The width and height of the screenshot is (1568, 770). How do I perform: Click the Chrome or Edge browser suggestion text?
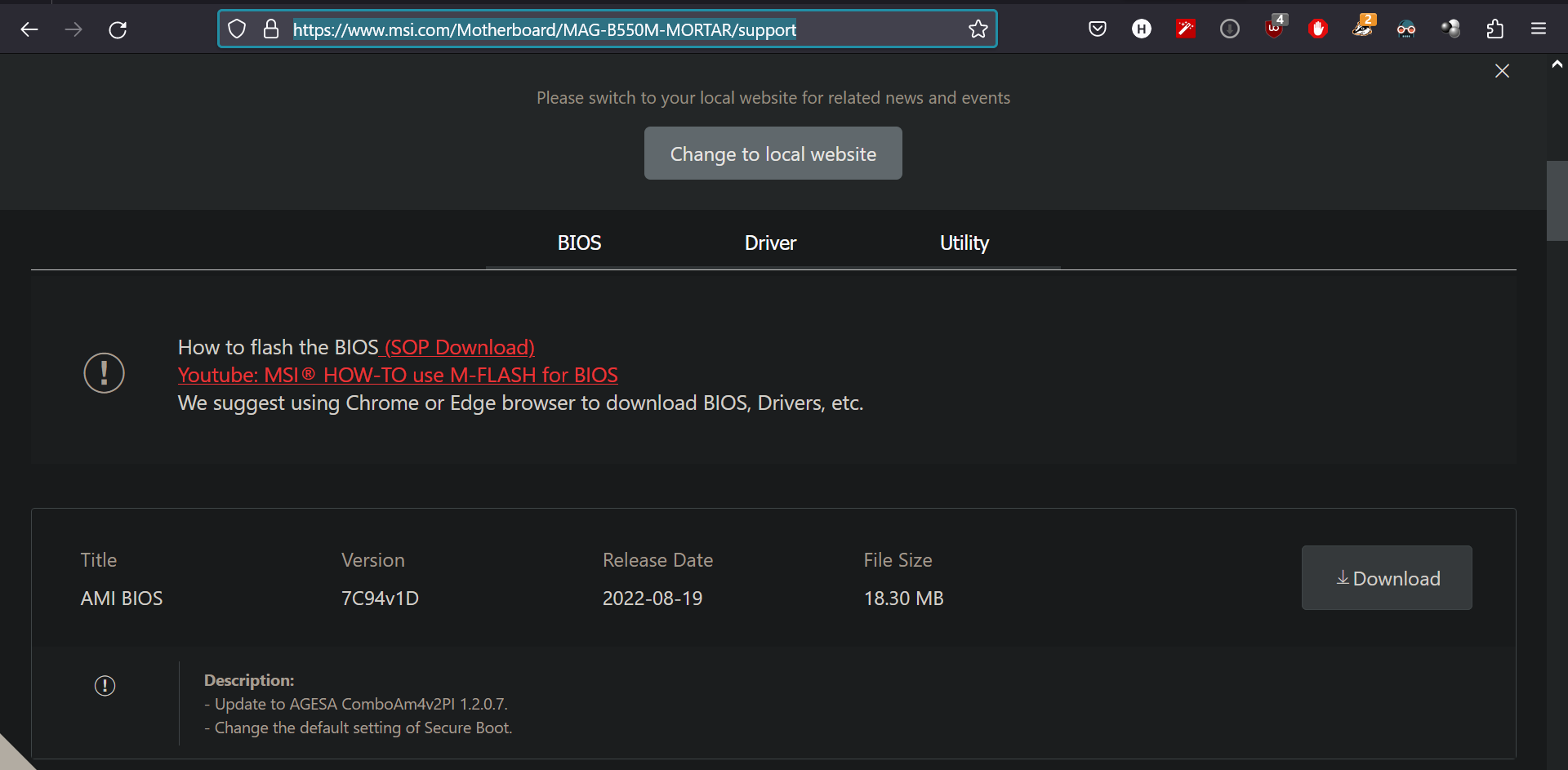coord(521,403)
